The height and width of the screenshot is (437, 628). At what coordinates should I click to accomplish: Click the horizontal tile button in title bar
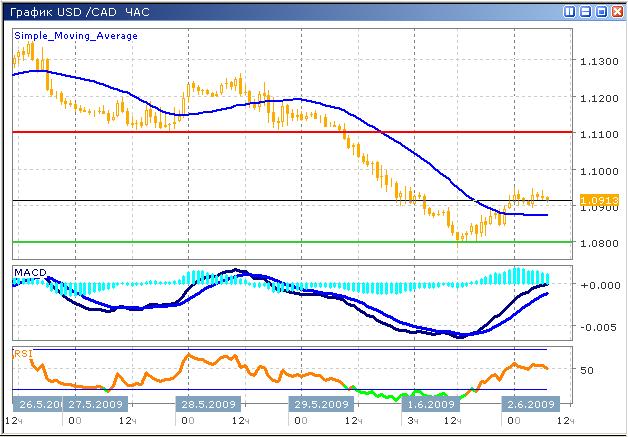[585, 11]
